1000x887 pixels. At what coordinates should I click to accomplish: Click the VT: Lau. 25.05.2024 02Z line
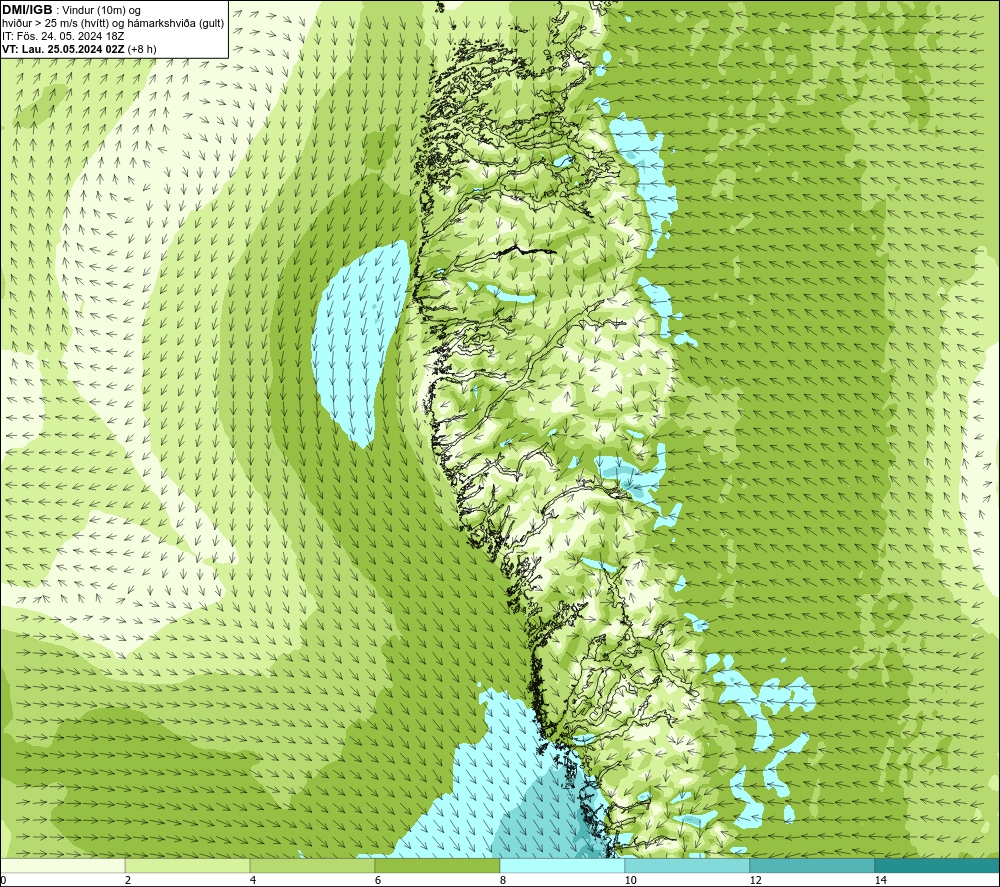(x=79, y=48)
